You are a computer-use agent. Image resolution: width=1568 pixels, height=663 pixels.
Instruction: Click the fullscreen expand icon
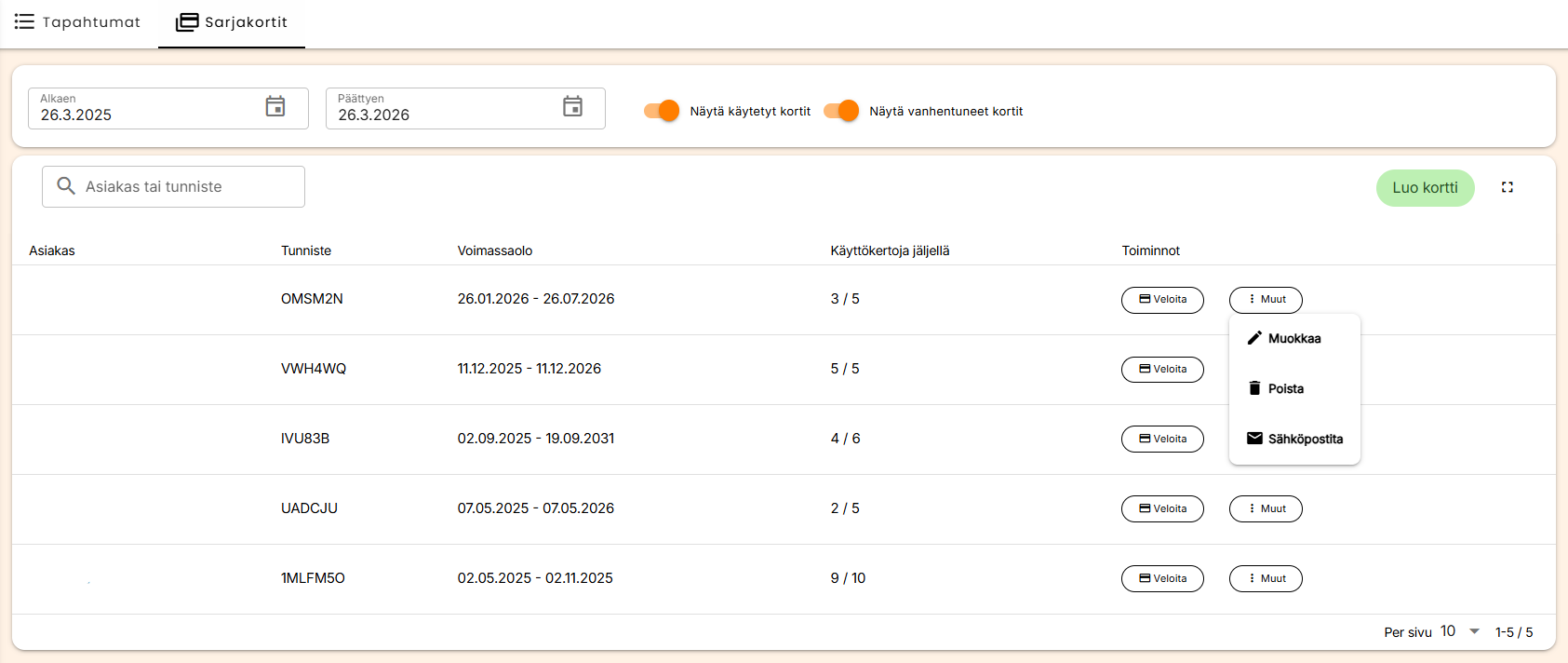click(1507, 187)
